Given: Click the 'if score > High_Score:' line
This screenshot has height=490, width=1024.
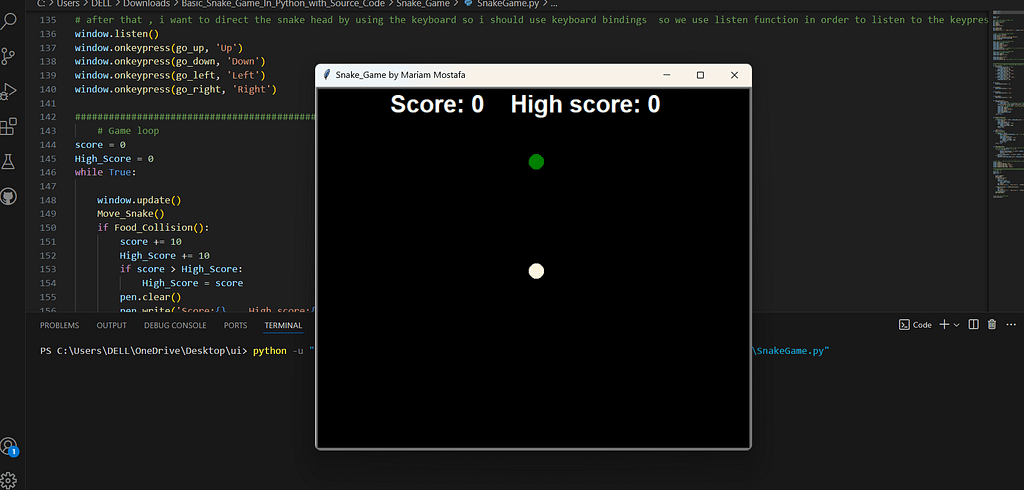Looking at the screenshot, I should point(181,269).
